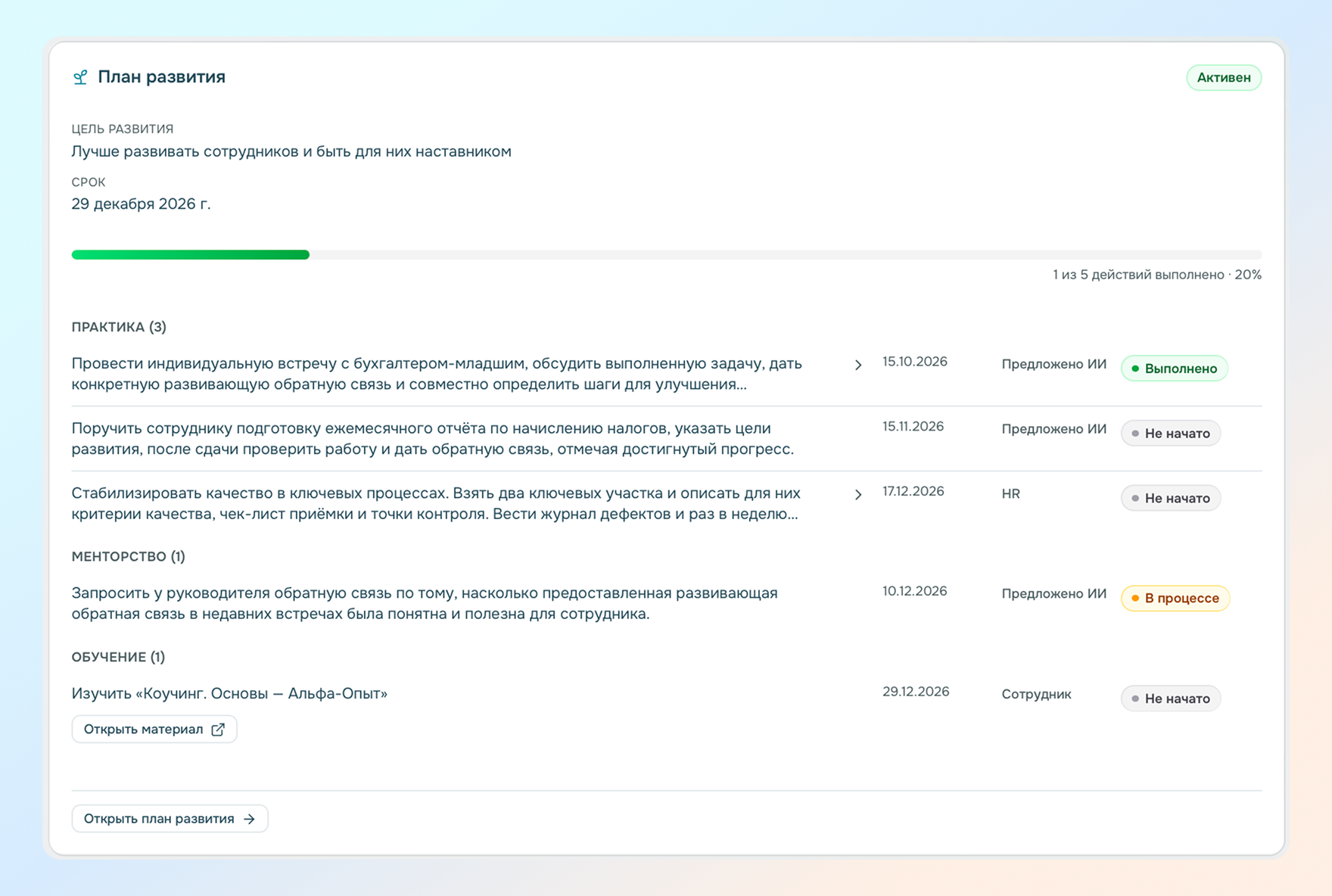
Task: Click the План развития title
Action: point(161,77)
